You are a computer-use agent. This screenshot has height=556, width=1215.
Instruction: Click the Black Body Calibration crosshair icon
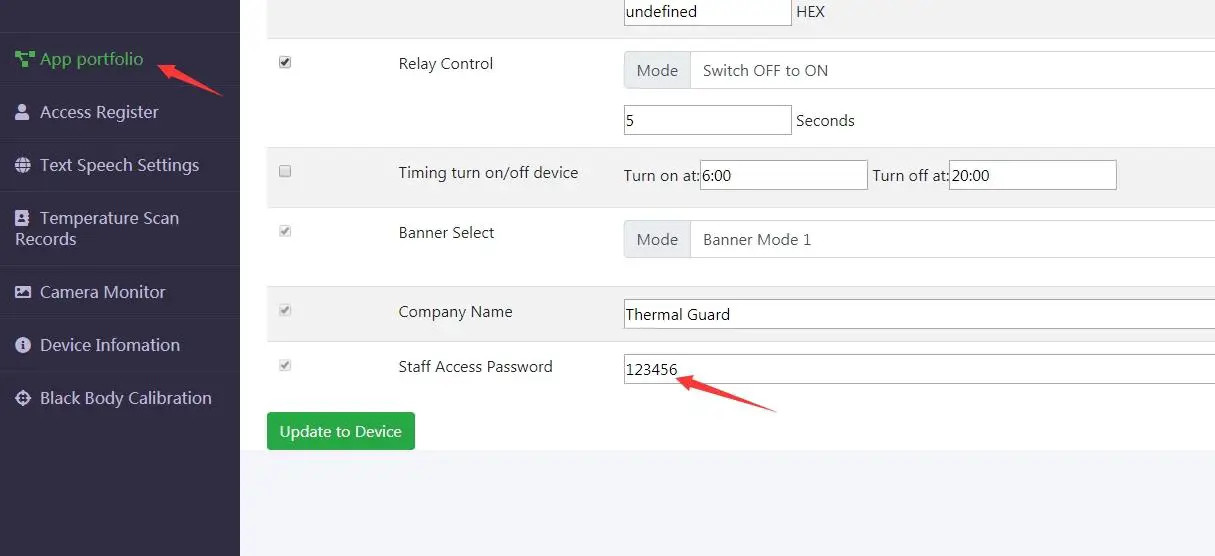[x=23, y=398]
